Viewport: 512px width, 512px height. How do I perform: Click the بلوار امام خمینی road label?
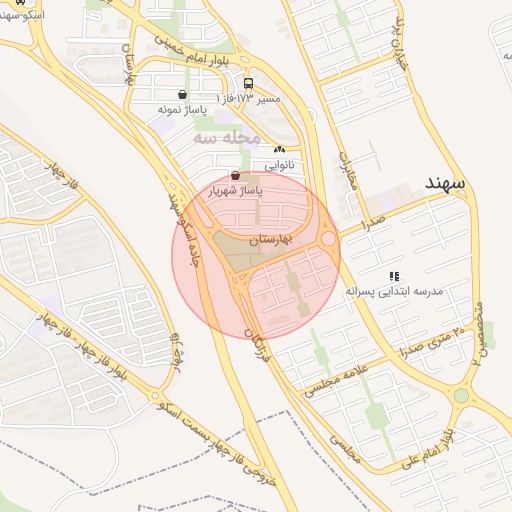coord(192,50)
